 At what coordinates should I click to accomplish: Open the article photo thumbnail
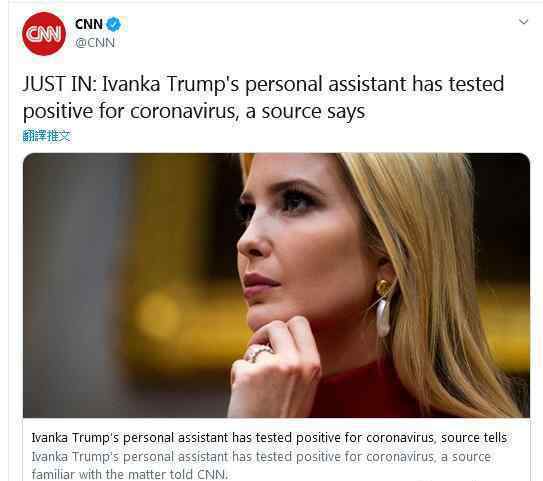point(276,285)
